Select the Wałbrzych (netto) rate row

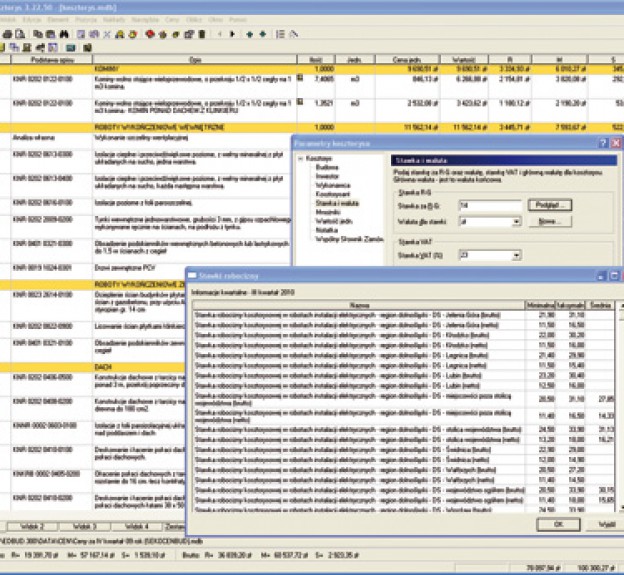404,480
